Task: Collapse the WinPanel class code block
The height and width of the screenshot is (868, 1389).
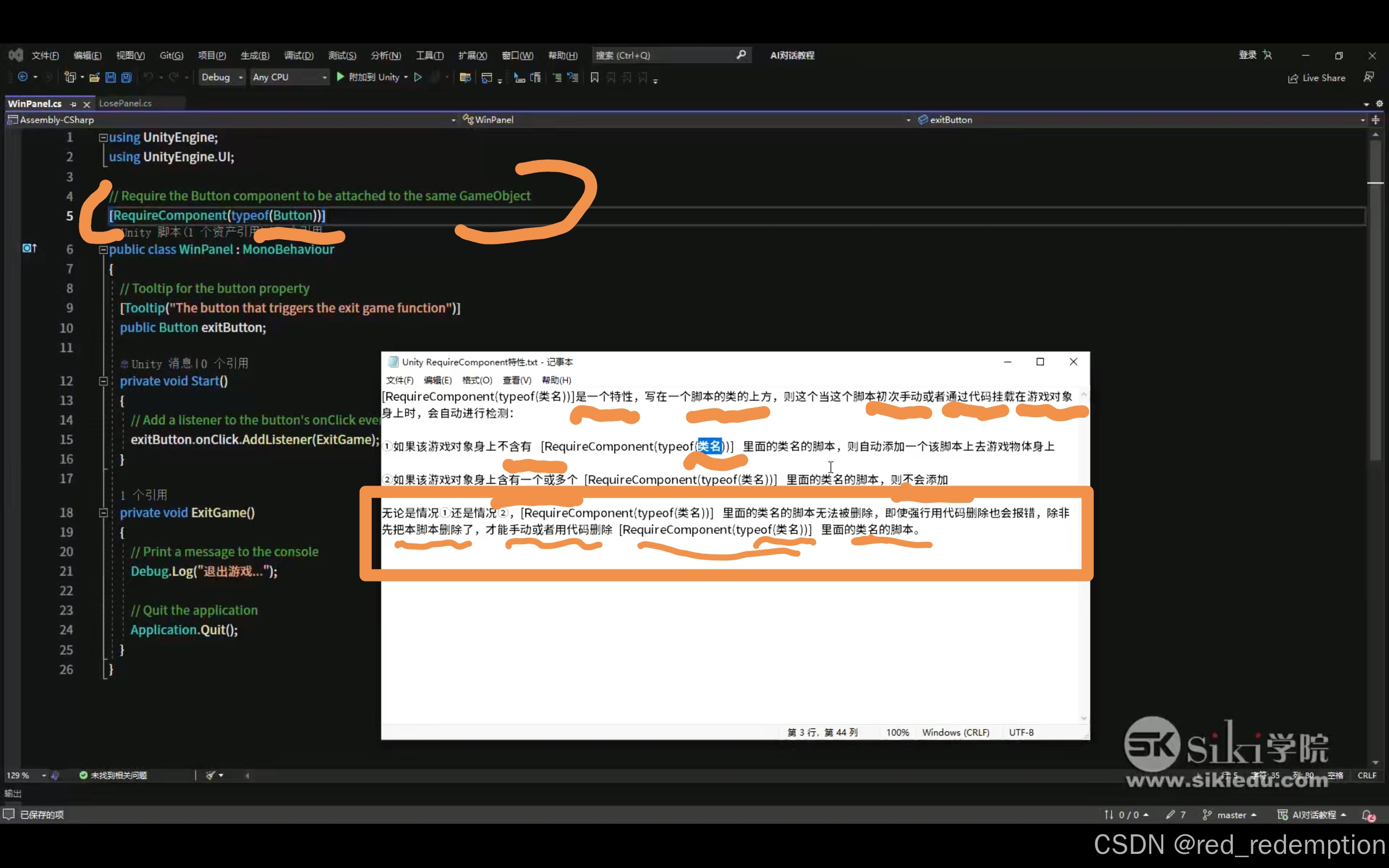Action: [x=103, y=250]
